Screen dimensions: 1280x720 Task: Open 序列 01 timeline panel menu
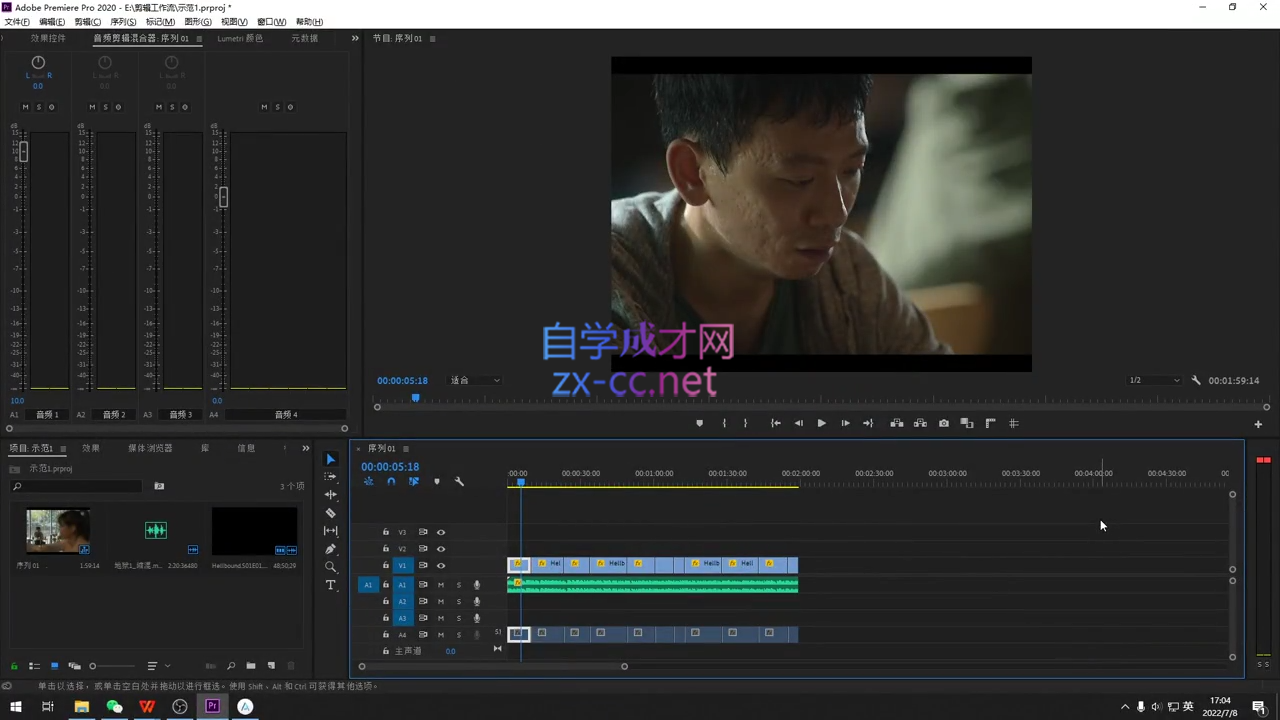pyautogui.click(x=406, y=448)
